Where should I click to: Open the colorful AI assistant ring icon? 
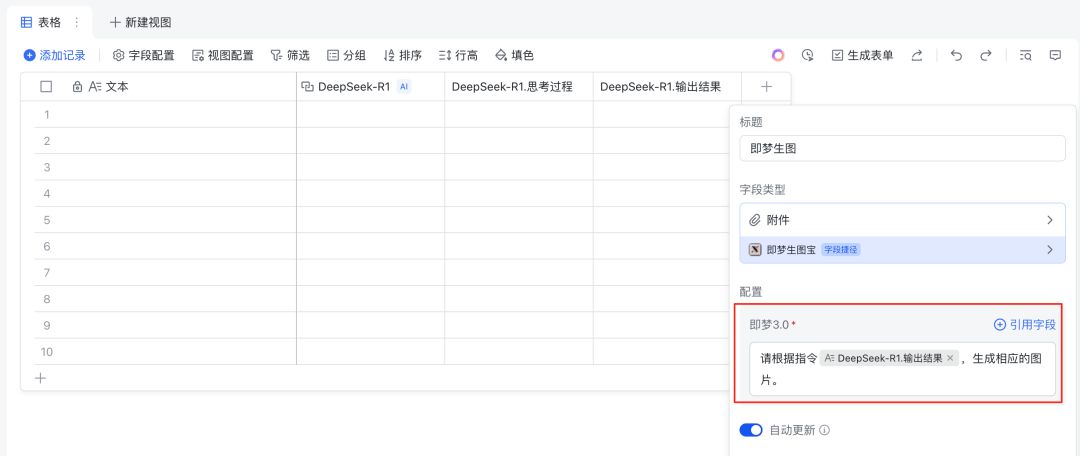click(778, 55)
